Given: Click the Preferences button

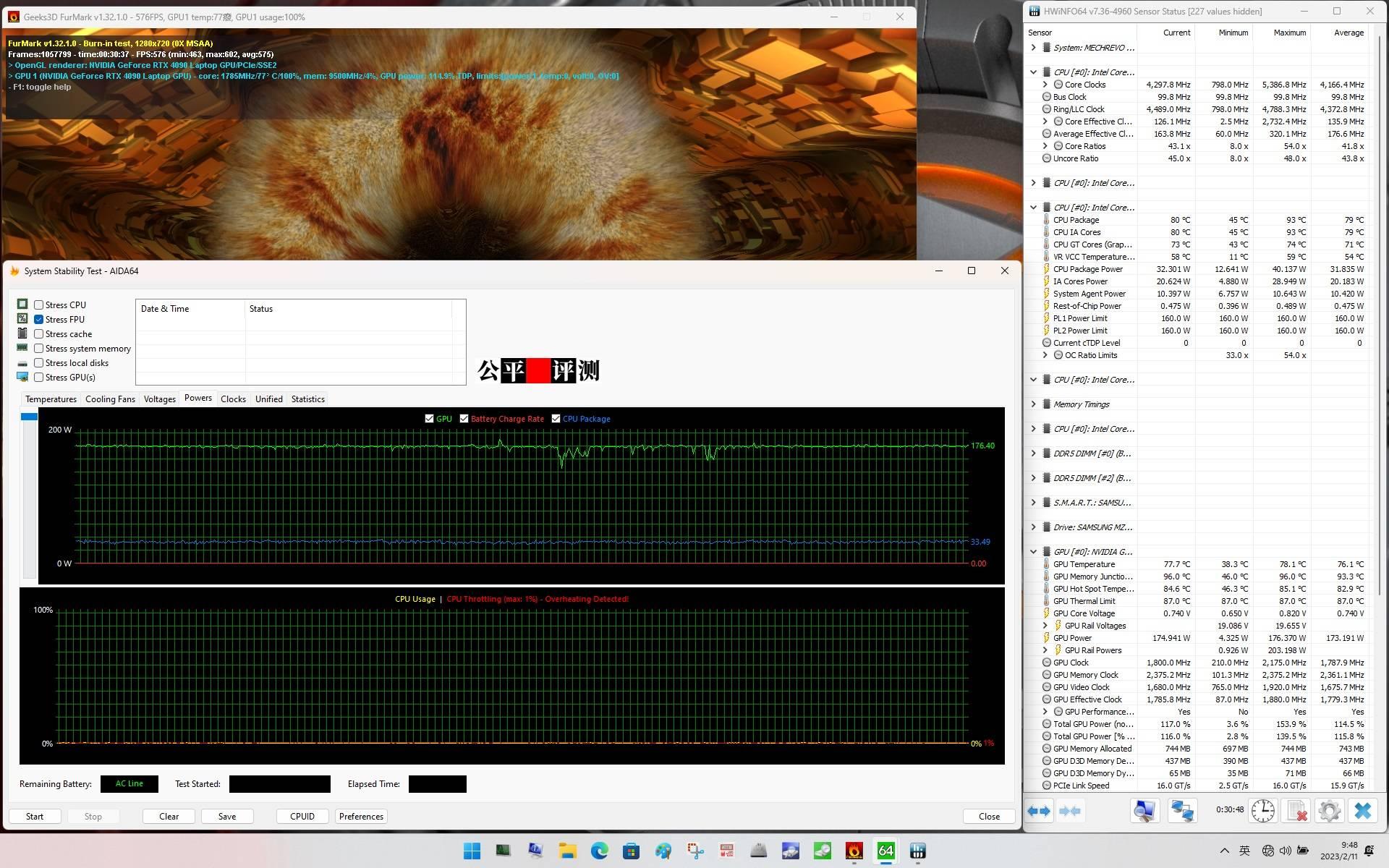Looking at the screenshot, I should tap(361, 817).
